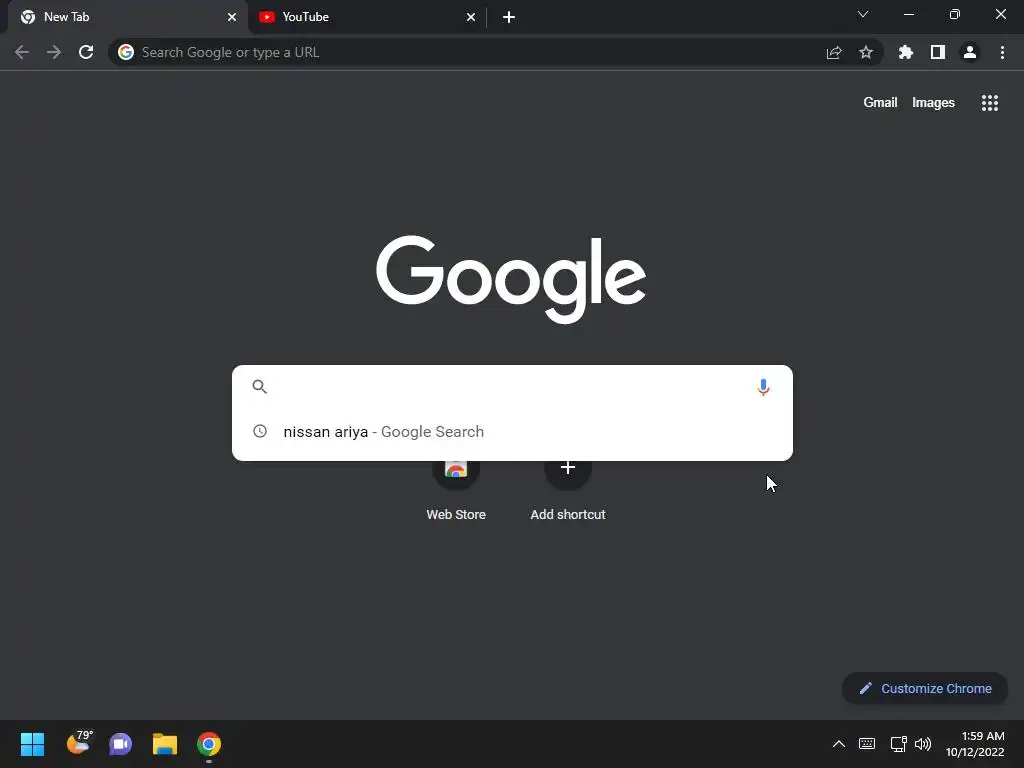Bookmark this tab with star icon
Viewport: 1024px width, 768px height.
click(866, 52)
